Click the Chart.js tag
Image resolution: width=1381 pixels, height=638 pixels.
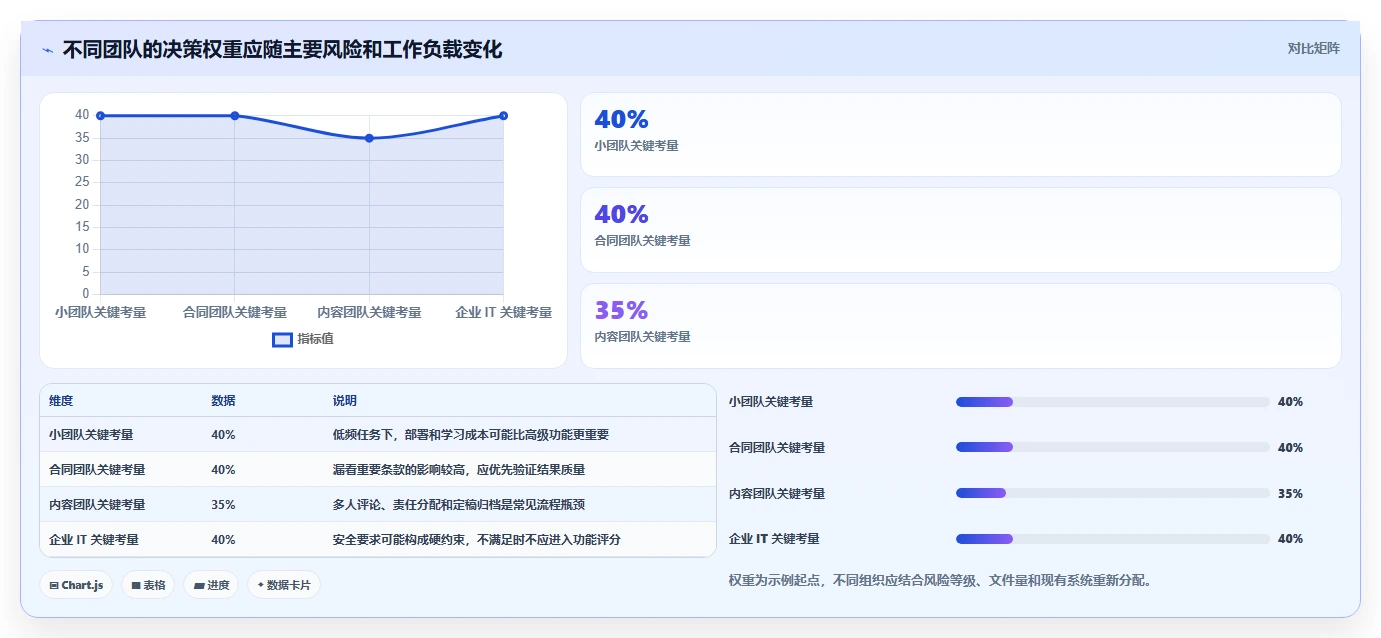pyautogui.click(x=77, y=585)
